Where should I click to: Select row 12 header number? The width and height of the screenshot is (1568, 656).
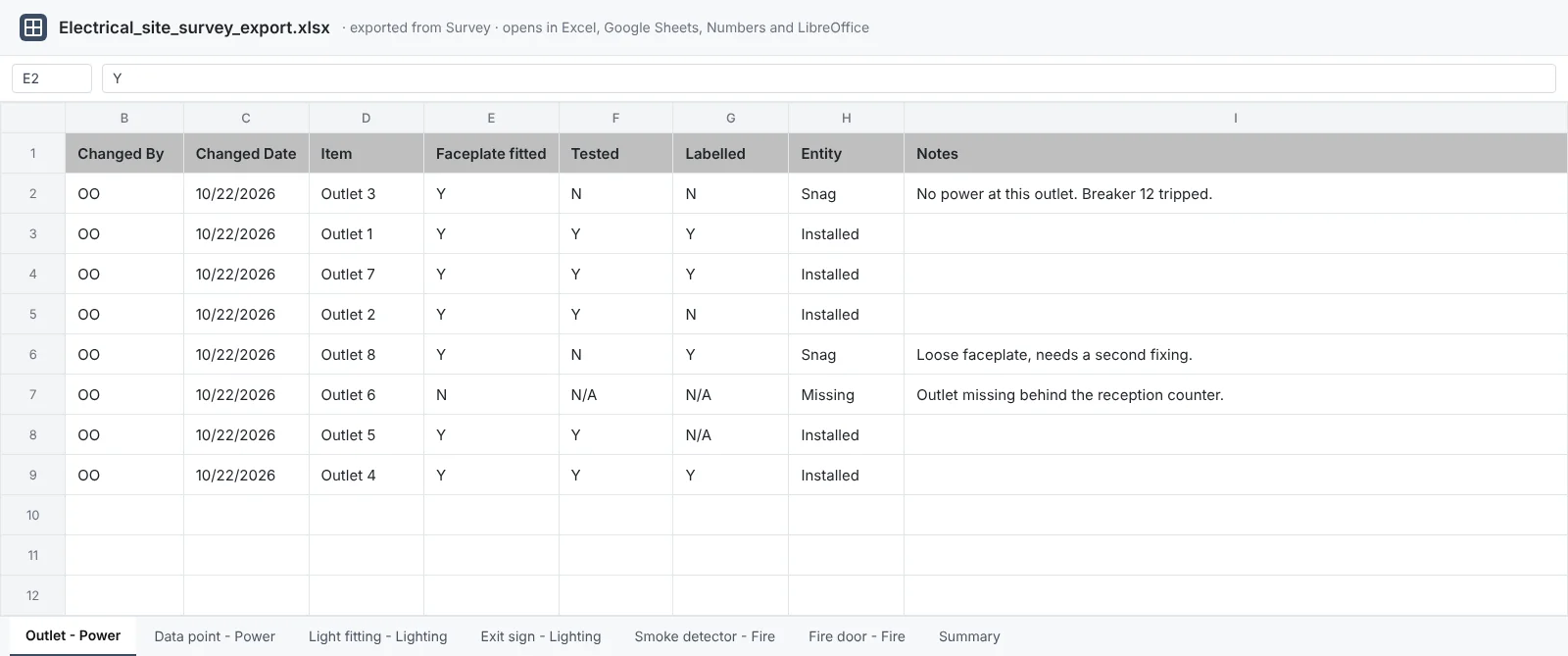pyautogui.click(x=33, y=595)
